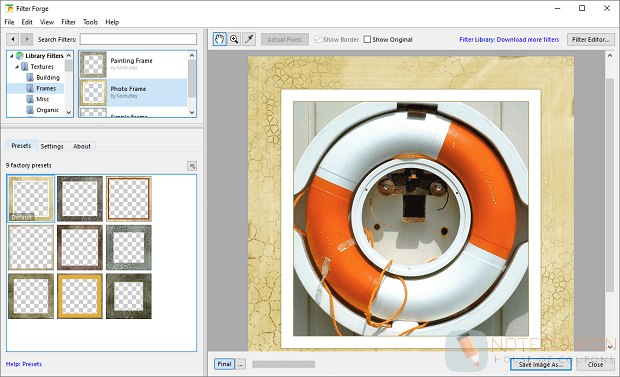The height and width of the screenshot is (377, 620).
Task: Open the View menu
Action: click(x=47, y=22)
